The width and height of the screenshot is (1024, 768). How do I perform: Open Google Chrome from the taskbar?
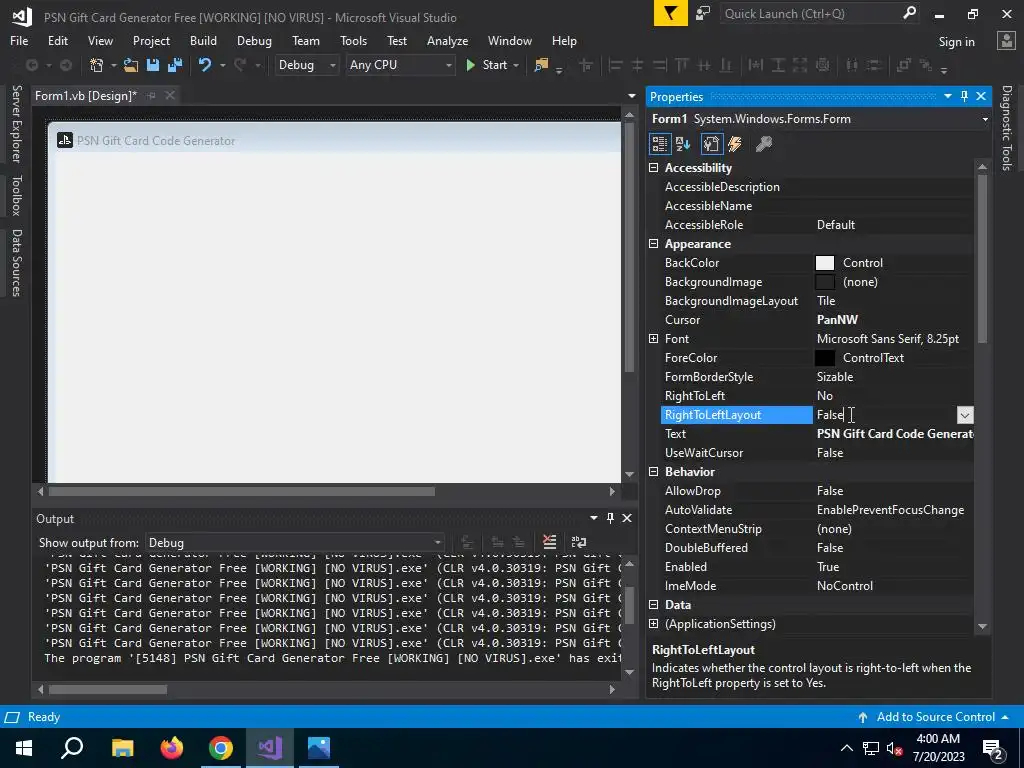pyautogui.click(x=221, y=748)
